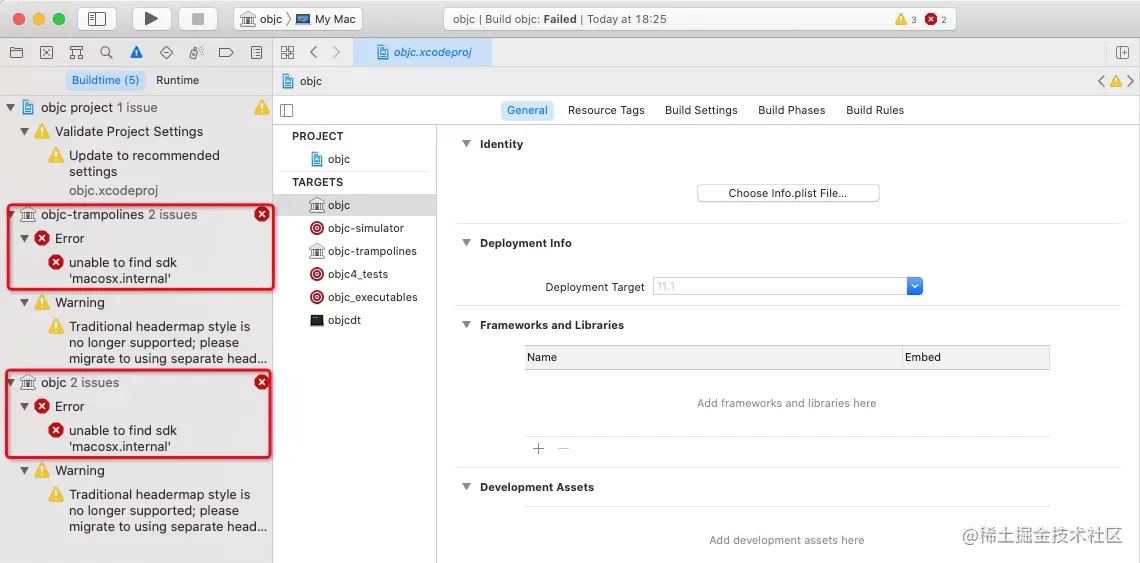Go back in editor history
1140x563 pixels.
313,52
